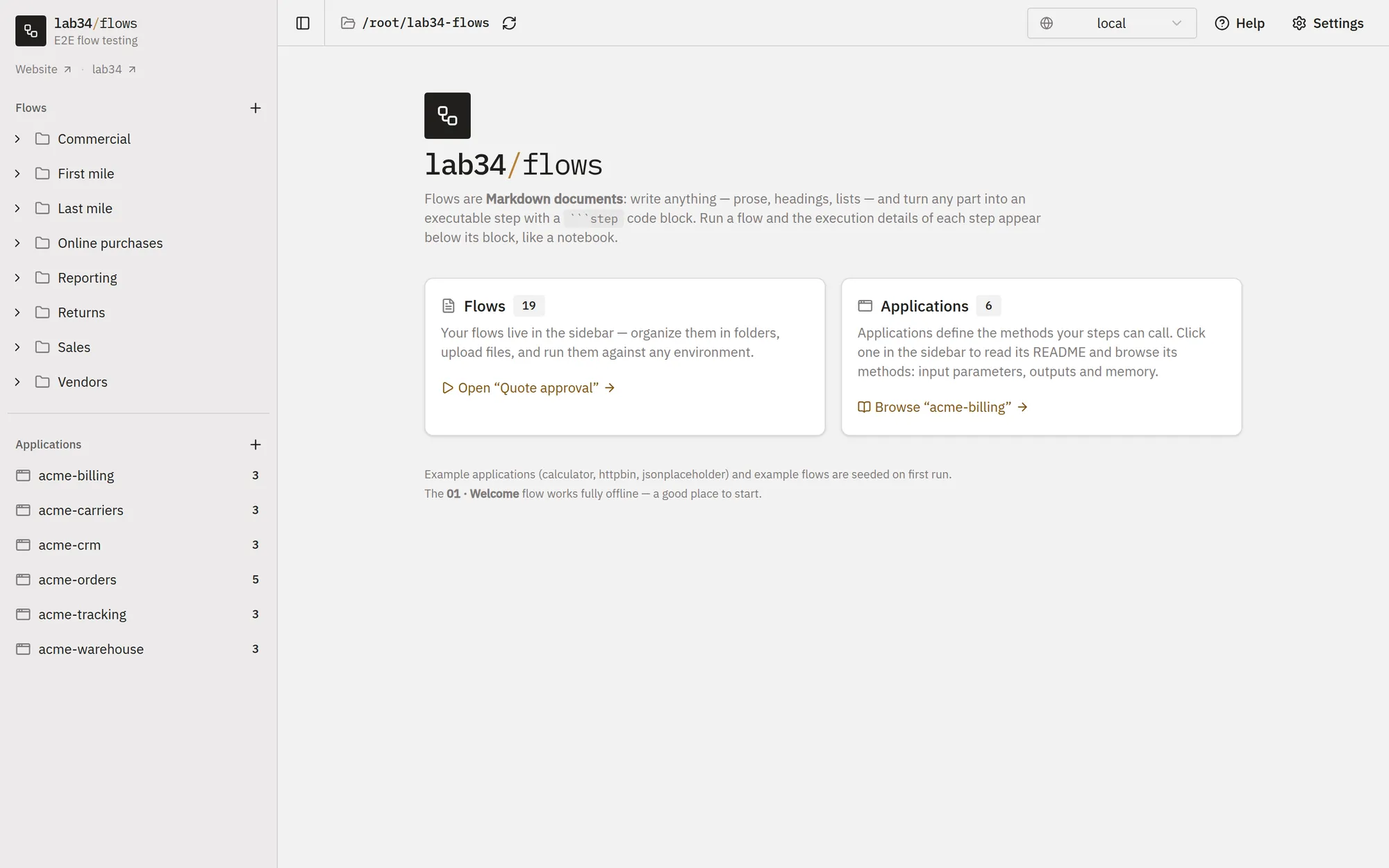Click the ```step inline code snippet
This screenshot has height=868, width=1389.
coord(594,219)
